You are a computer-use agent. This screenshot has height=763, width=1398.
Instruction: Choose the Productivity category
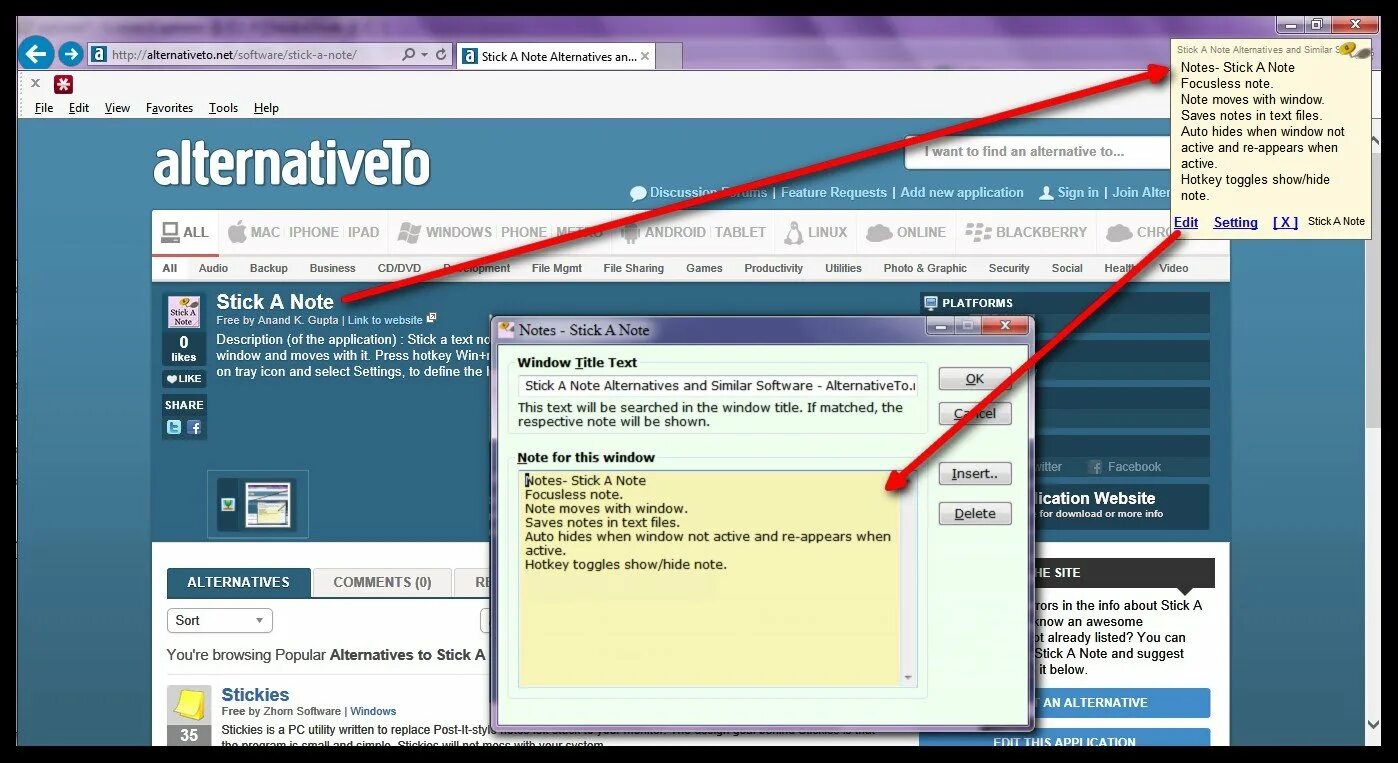(x=773, y=268)
